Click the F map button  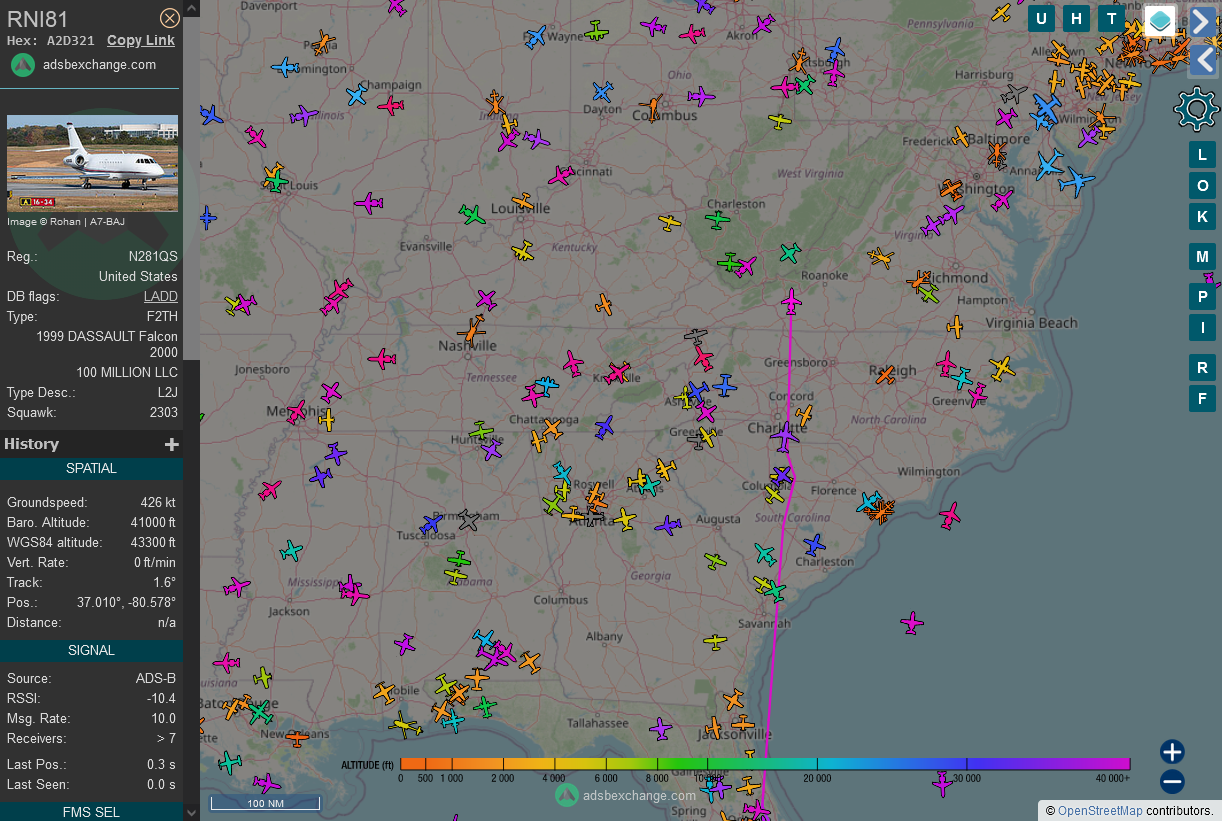pos(1202,398)
